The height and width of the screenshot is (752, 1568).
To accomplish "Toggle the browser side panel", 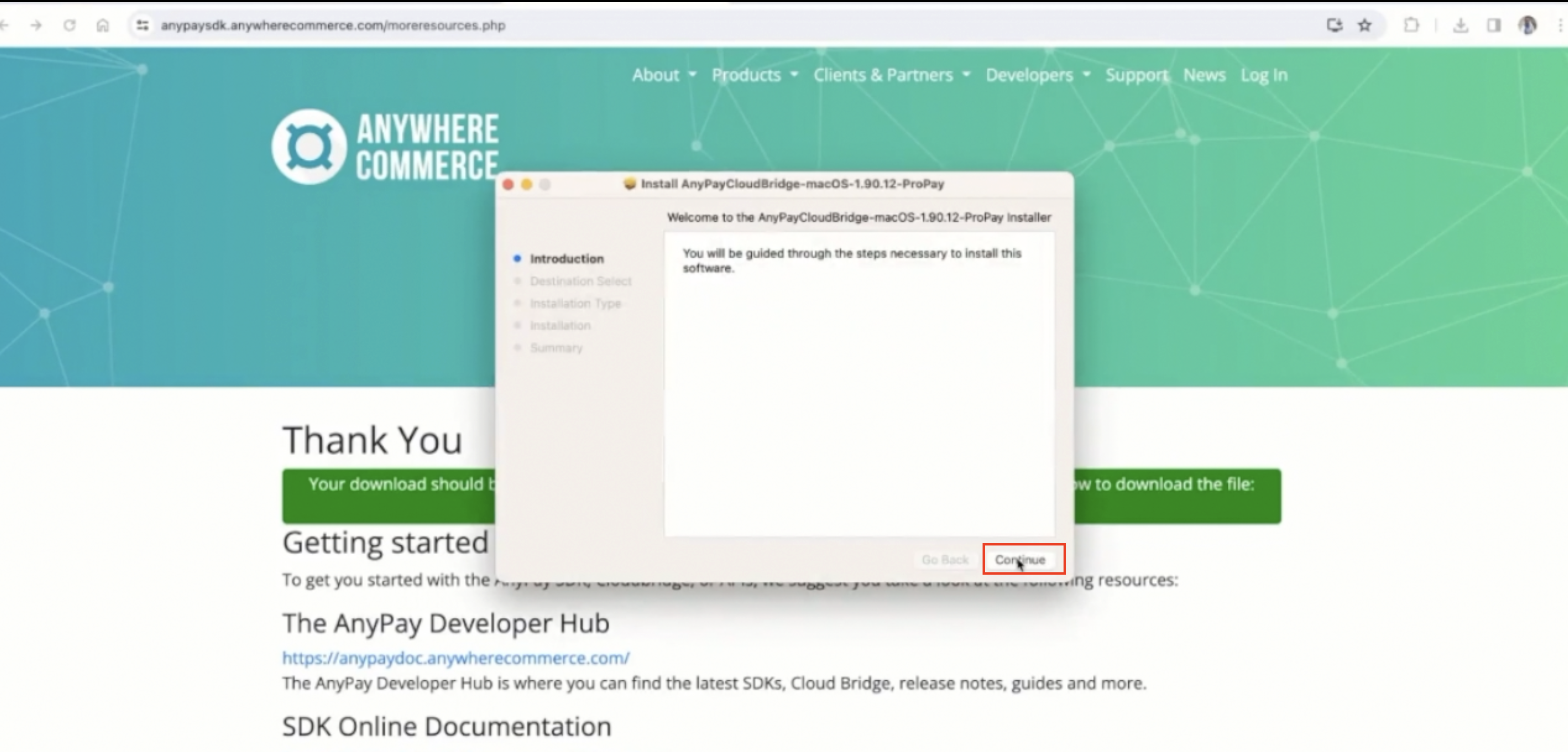I will 1494,25.
